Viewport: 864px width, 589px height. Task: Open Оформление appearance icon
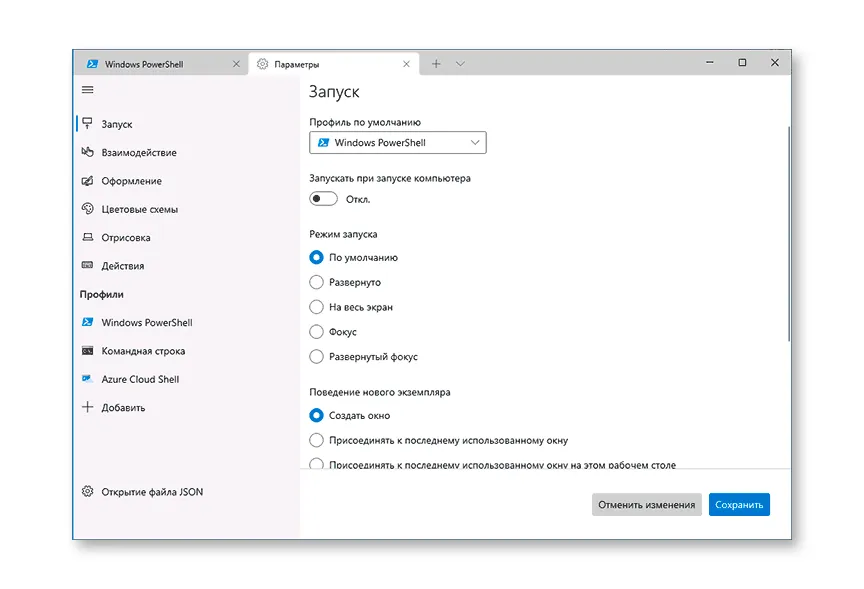coord(88,181)
